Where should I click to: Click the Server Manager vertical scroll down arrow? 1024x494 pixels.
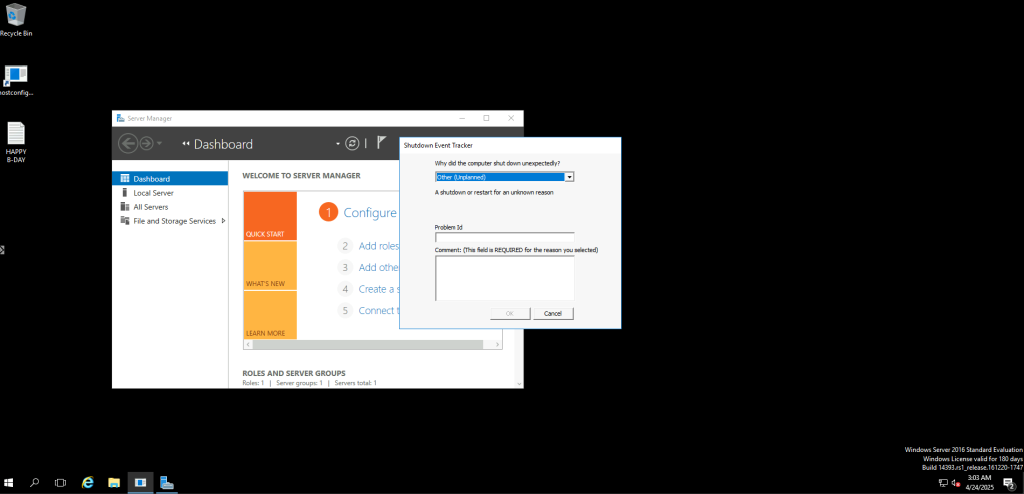click(x=519, y=384)
